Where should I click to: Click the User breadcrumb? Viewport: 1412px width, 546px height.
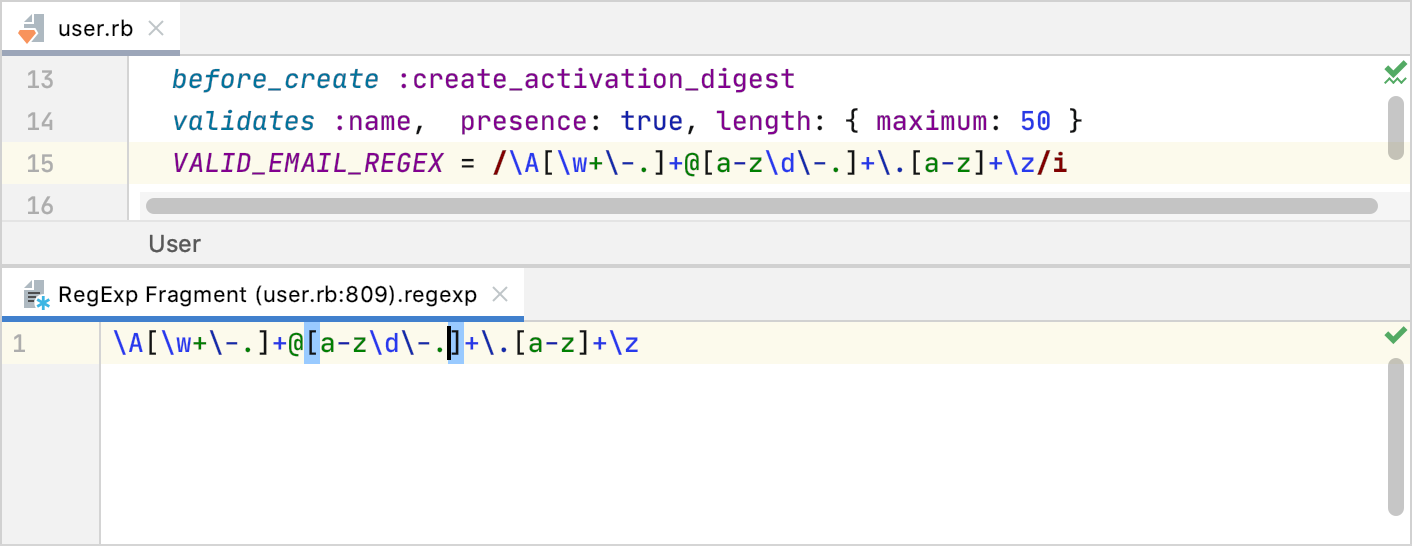point(174,244)
